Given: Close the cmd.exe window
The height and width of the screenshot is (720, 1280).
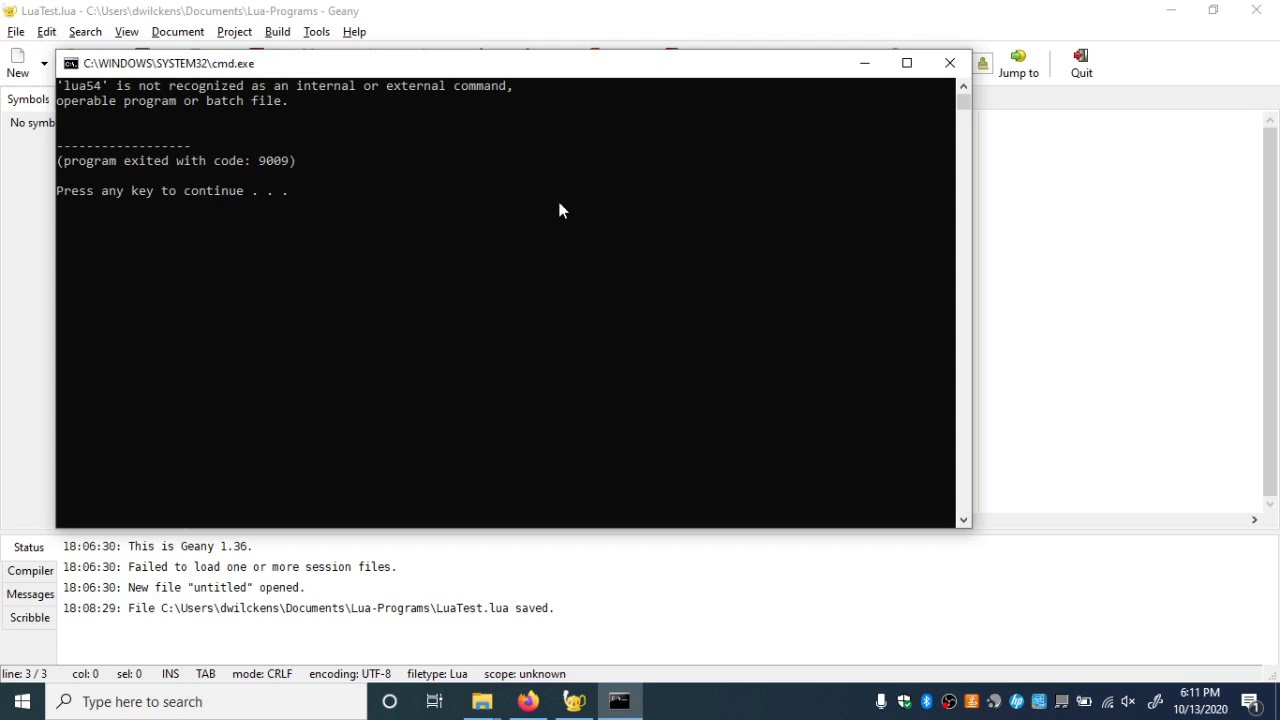Looking at the screenshot, I should [950, 63].
